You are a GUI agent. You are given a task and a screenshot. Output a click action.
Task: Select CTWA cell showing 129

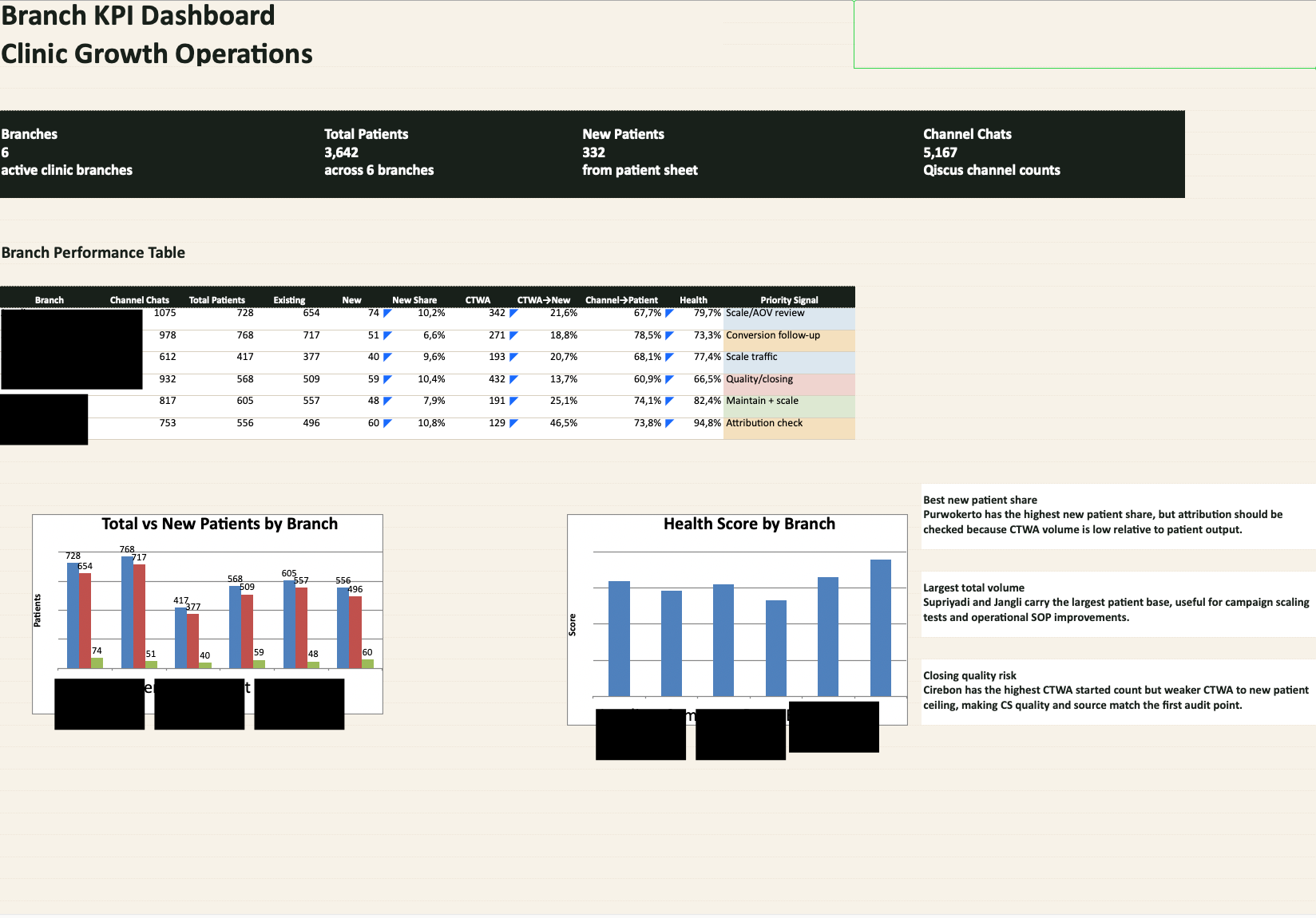click(x=497, y=423)
